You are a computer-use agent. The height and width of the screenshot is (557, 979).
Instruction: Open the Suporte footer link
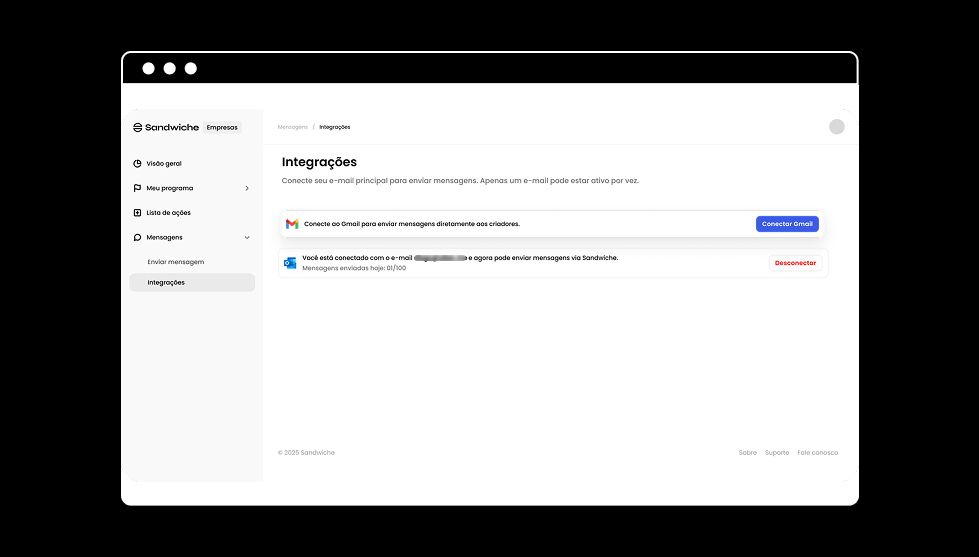(x=777, y=453)
